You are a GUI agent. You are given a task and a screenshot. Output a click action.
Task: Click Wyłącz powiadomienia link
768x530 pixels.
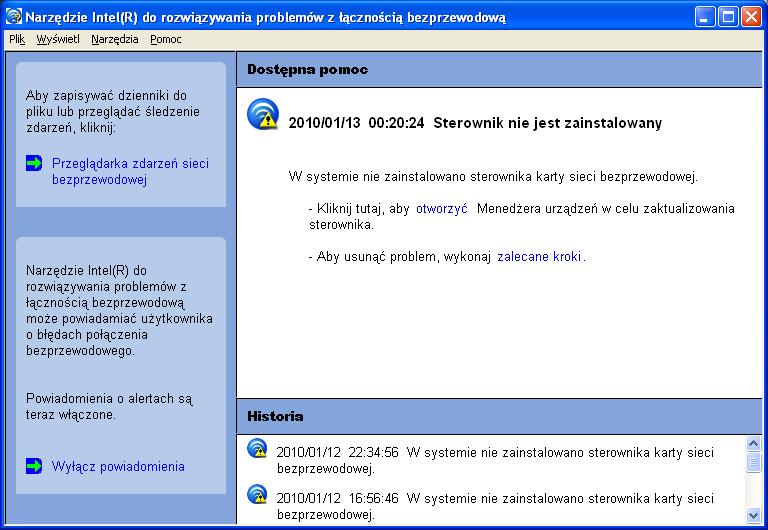pyautogui.click(x=118, y=466)
